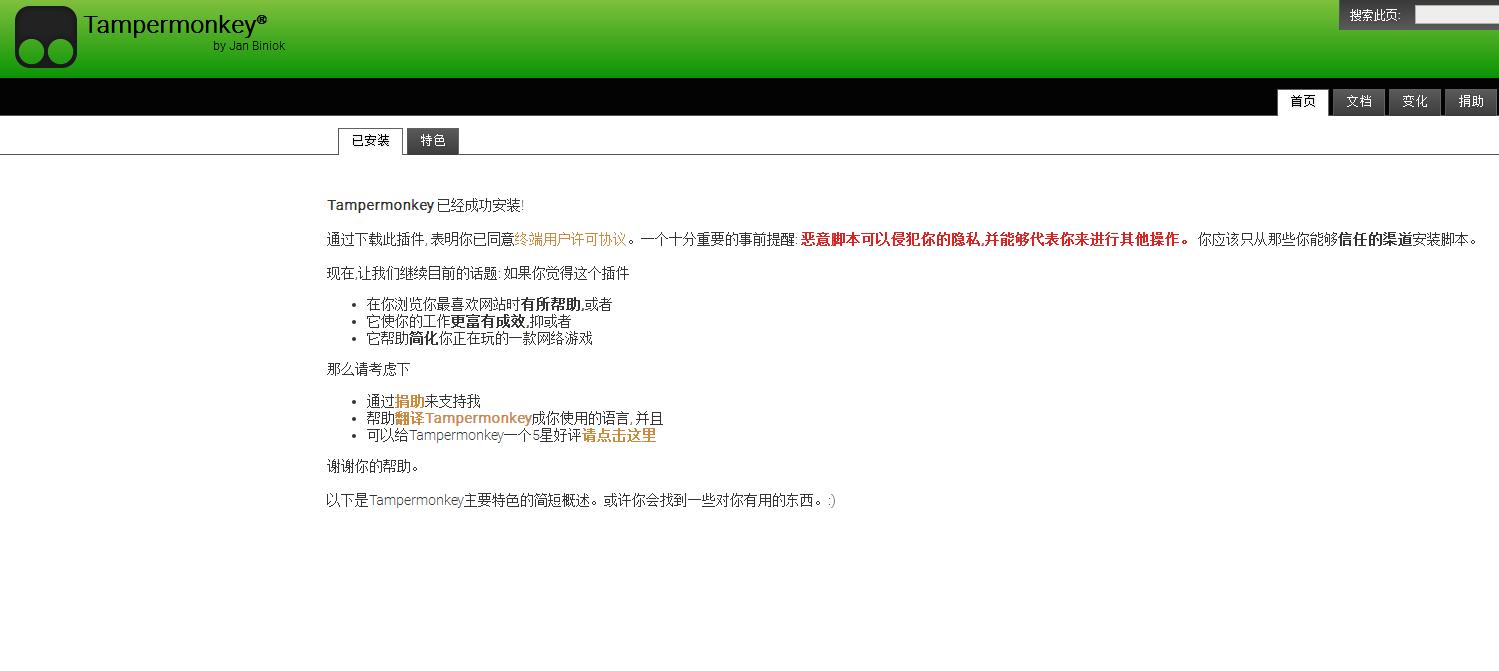Open the 首页 navigation tab
The width and height of the screenshot is (1499, 671).
(x=1303, y=102)
